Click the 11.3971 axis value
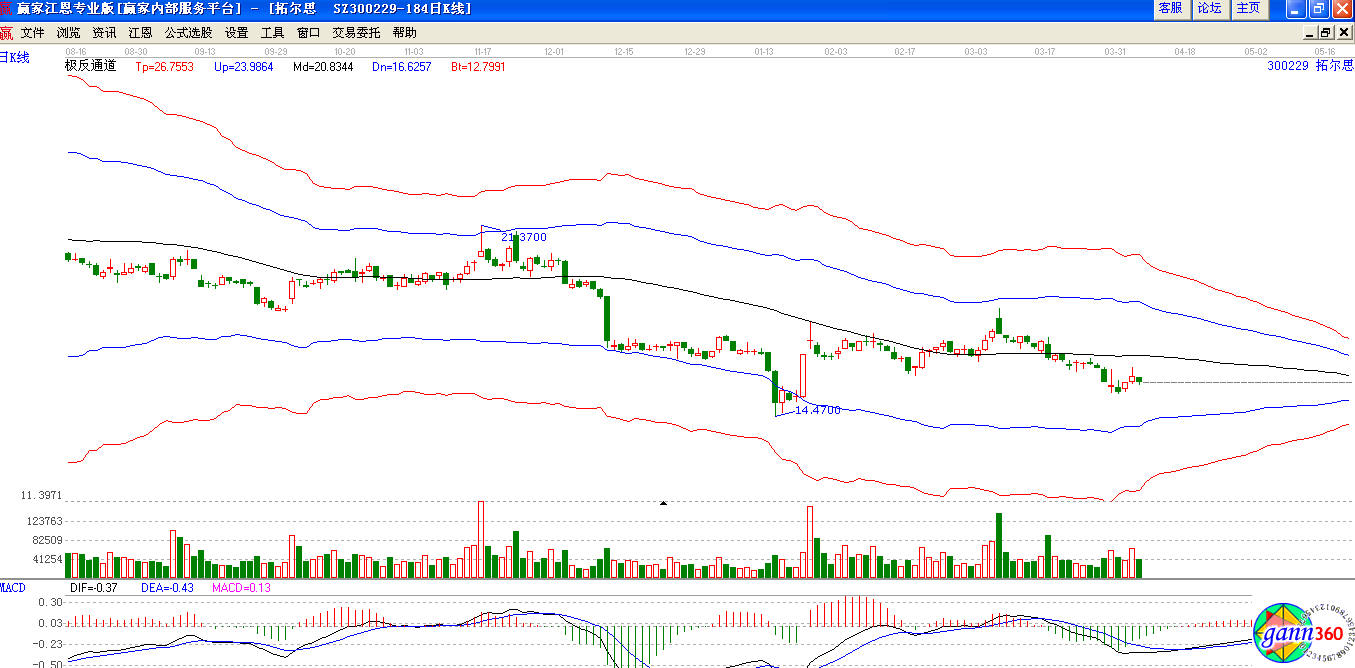The image size is (1355, 668). (x=42, y=495)
